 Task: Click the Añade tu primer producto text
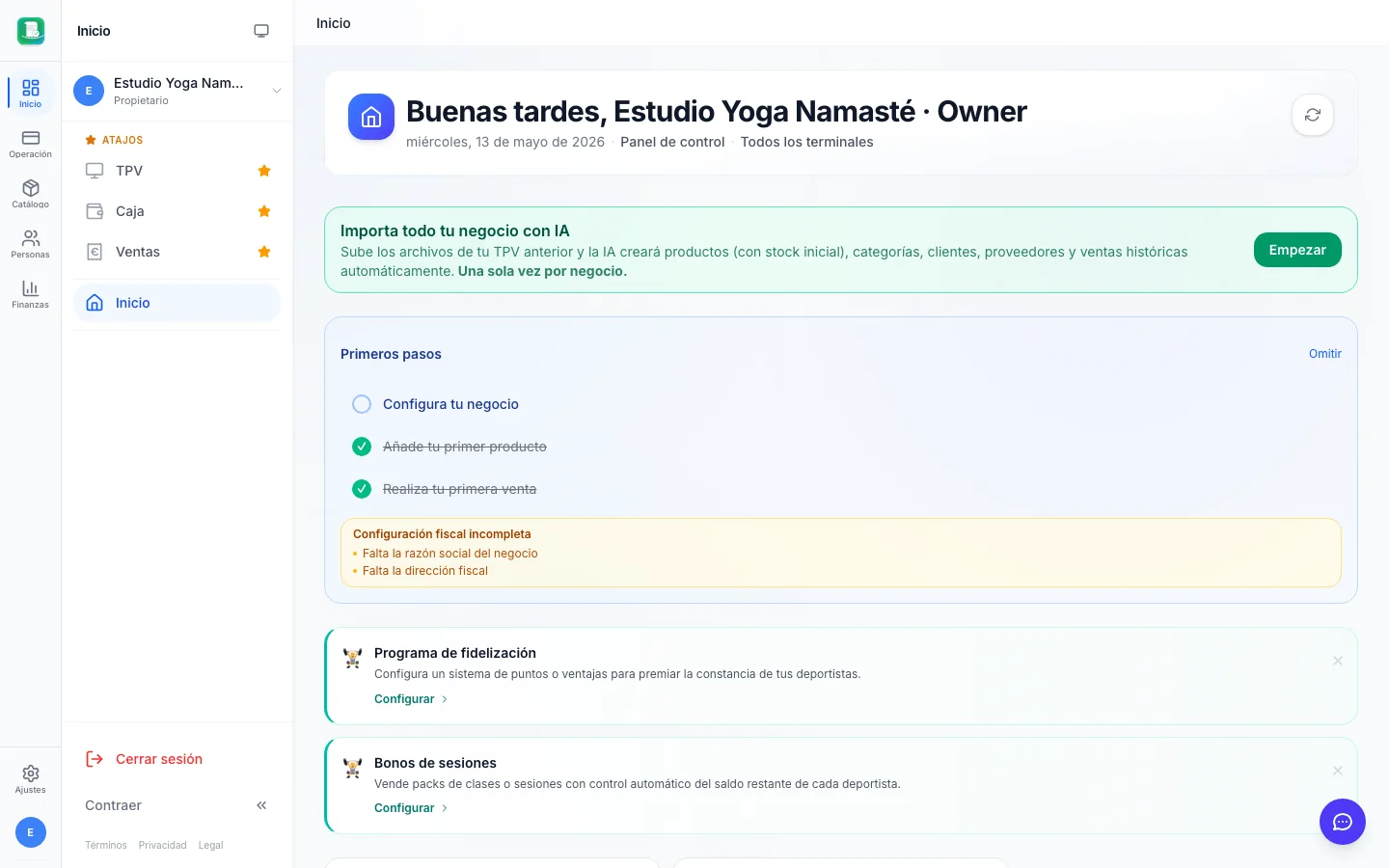pos(465,447)
